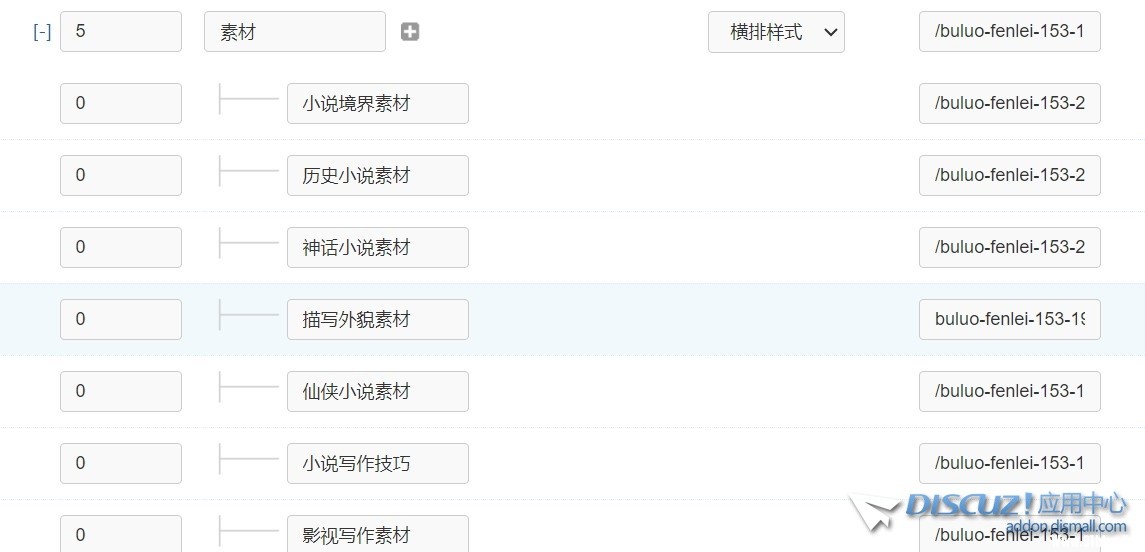Click the 影视写作素材 name field
This screenshot has height=552, width=1145.
click(x=377, y=534)
